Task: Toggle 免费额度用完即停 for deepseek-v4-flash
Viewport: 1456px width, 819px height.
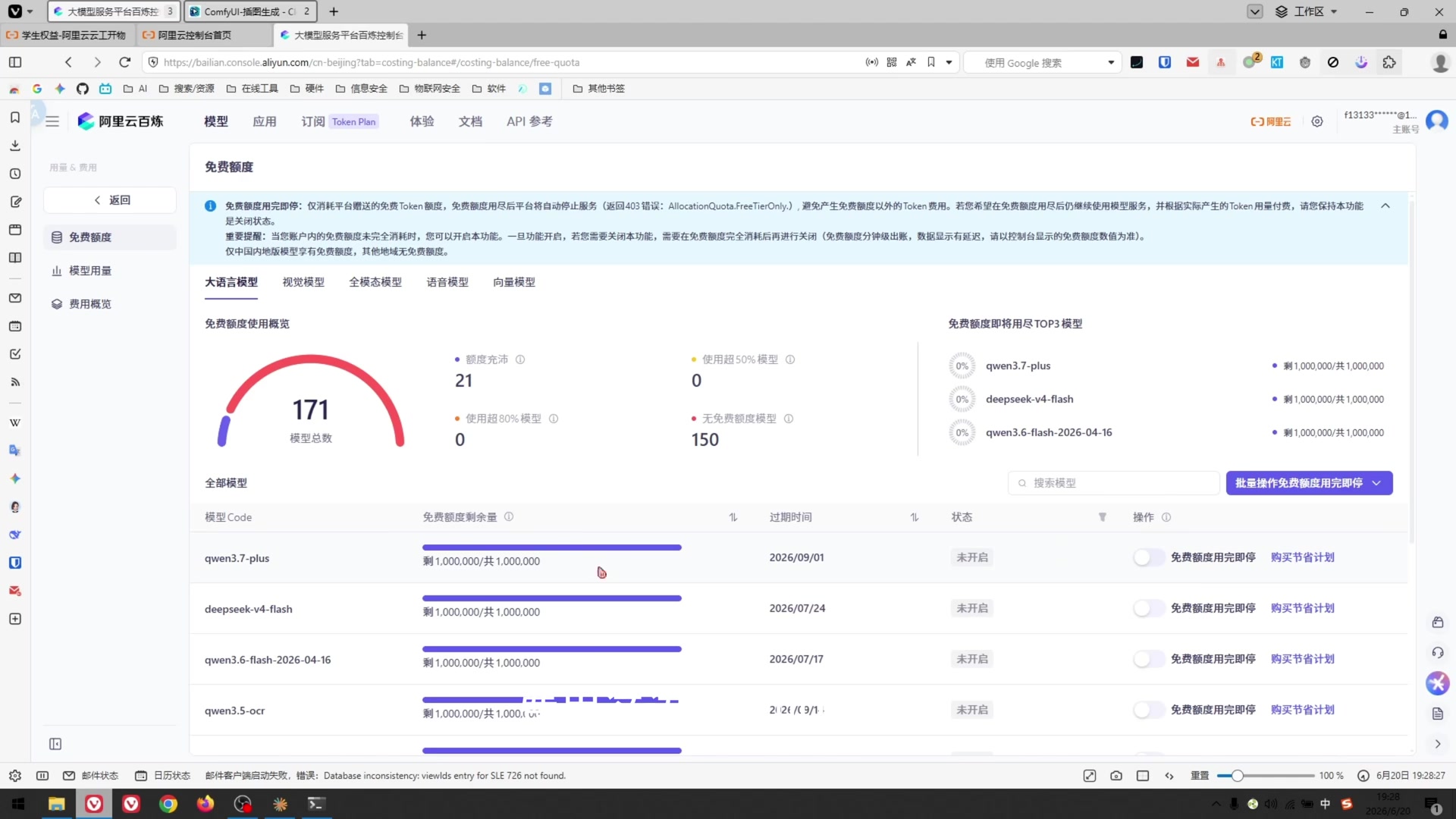Action: (1149, 608)
